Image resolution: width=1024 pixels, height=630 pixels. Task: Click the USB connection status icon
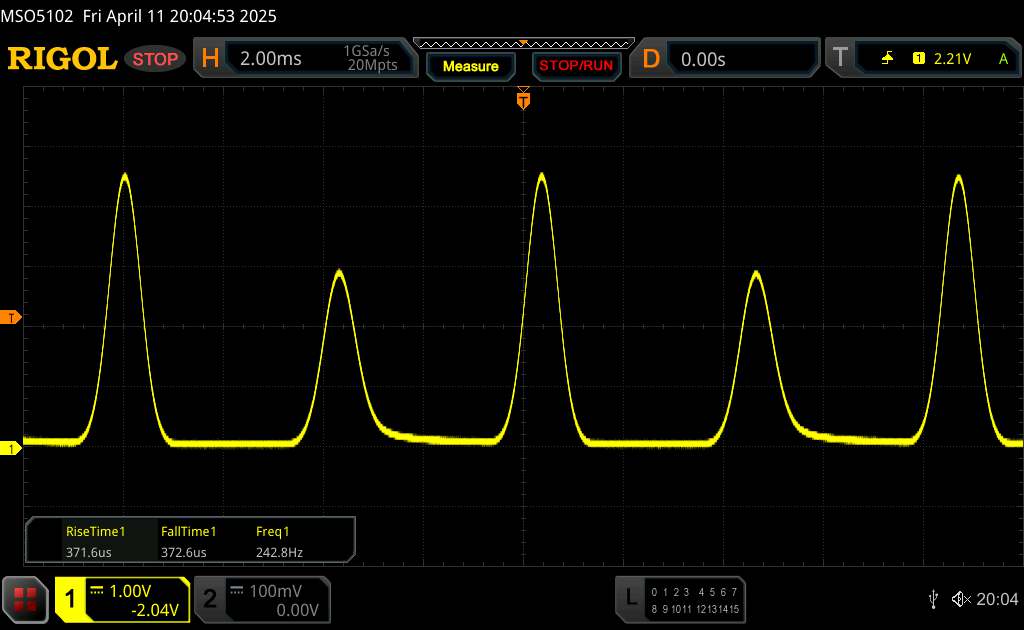coord(933,598)
